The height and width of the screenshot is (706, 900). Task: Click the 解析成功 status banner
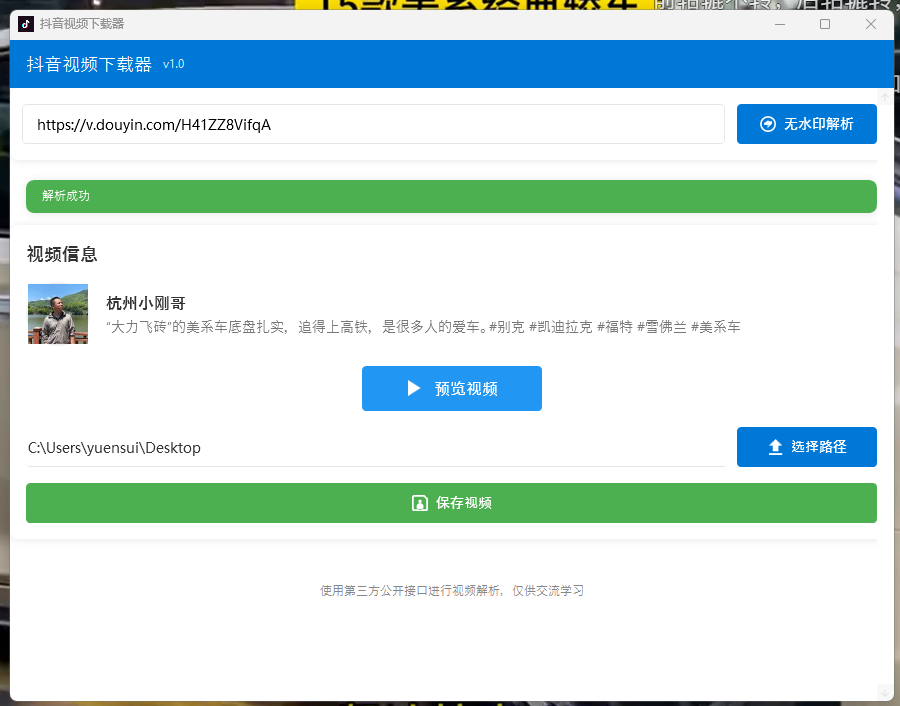pyautogui.click(x=451, y=196)
